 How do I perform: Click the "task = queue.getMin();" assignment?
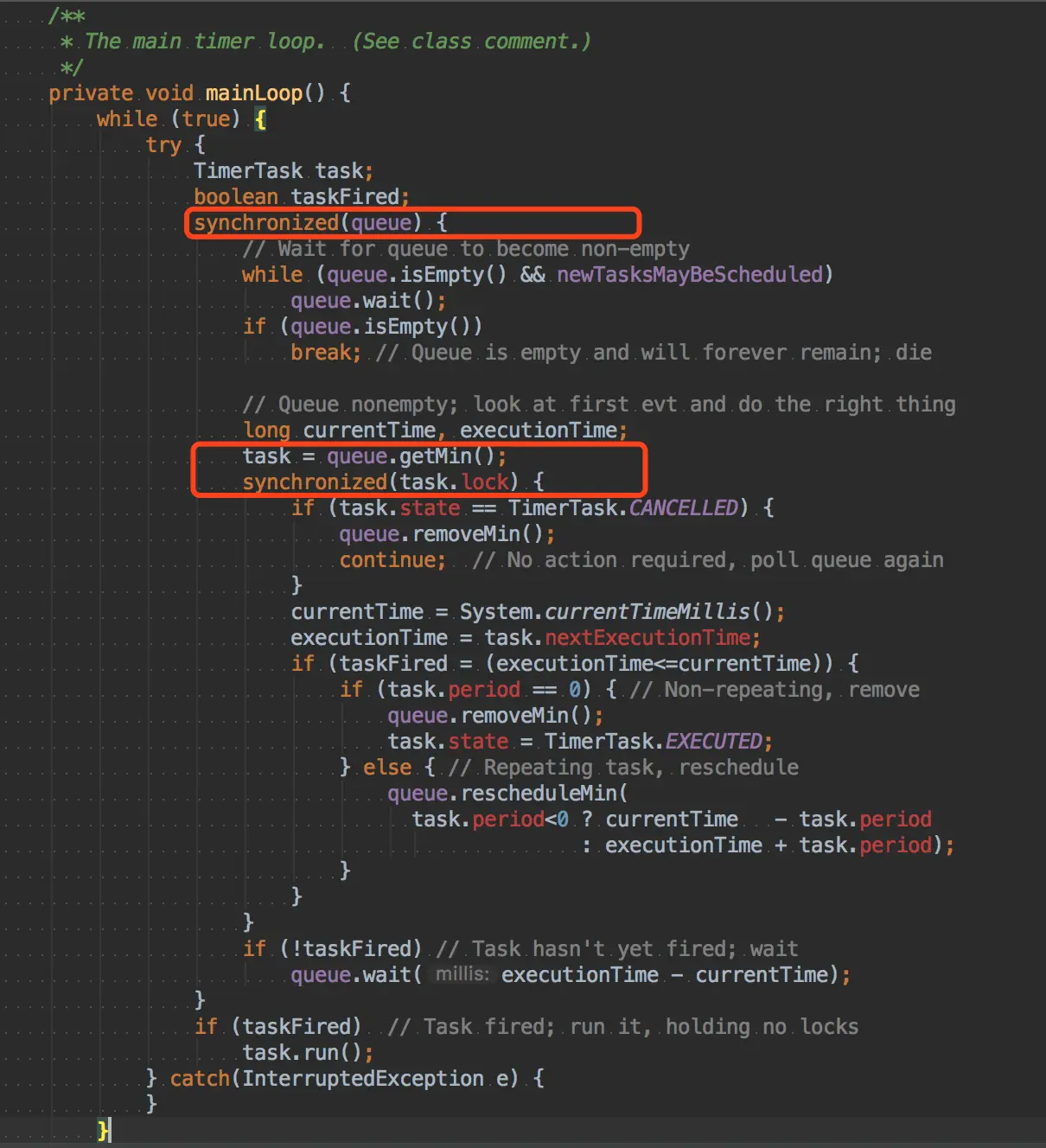pos(374,456)
